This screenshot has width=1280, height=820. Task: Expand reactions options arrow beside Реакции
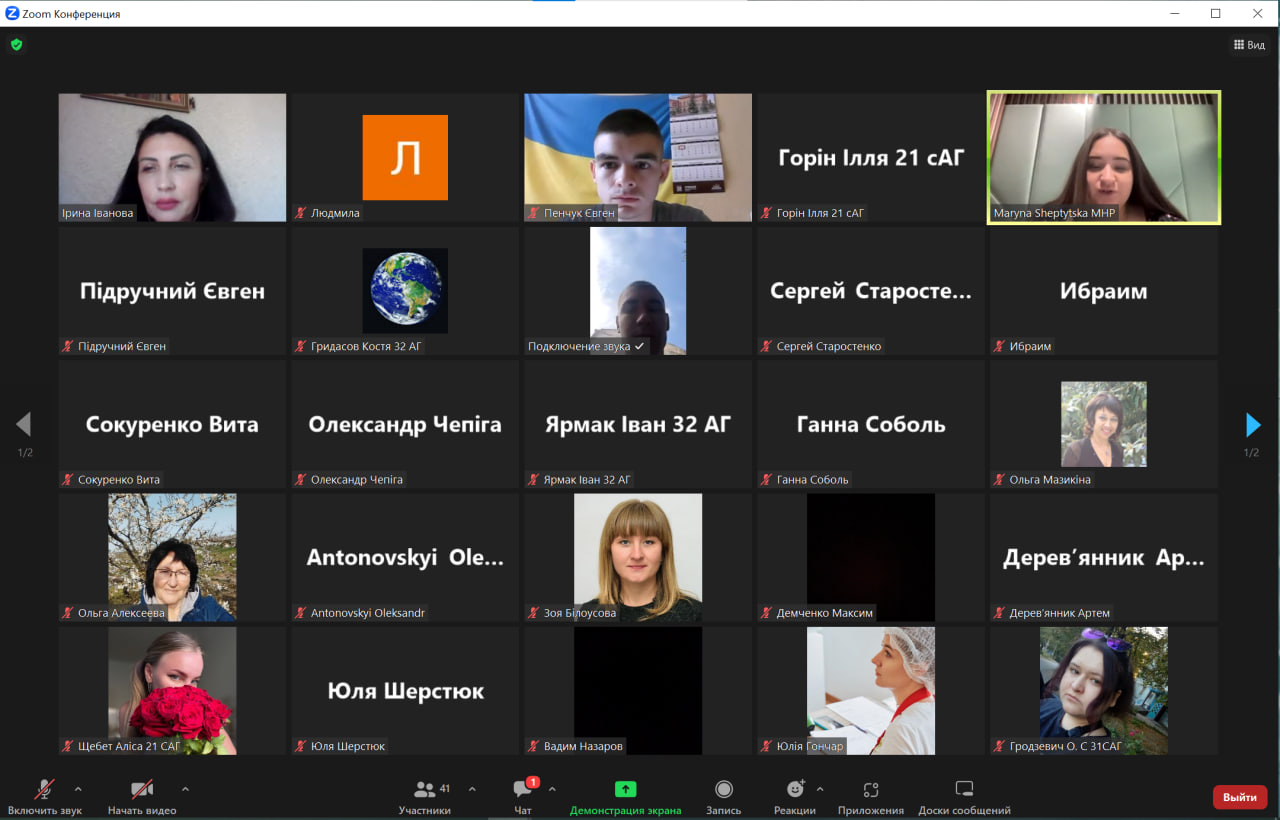click(x=820, y=789)
